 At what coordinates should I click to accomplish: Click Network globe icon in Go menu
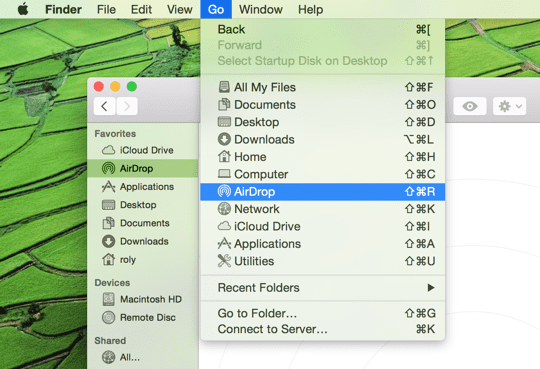tap(224, 208)
